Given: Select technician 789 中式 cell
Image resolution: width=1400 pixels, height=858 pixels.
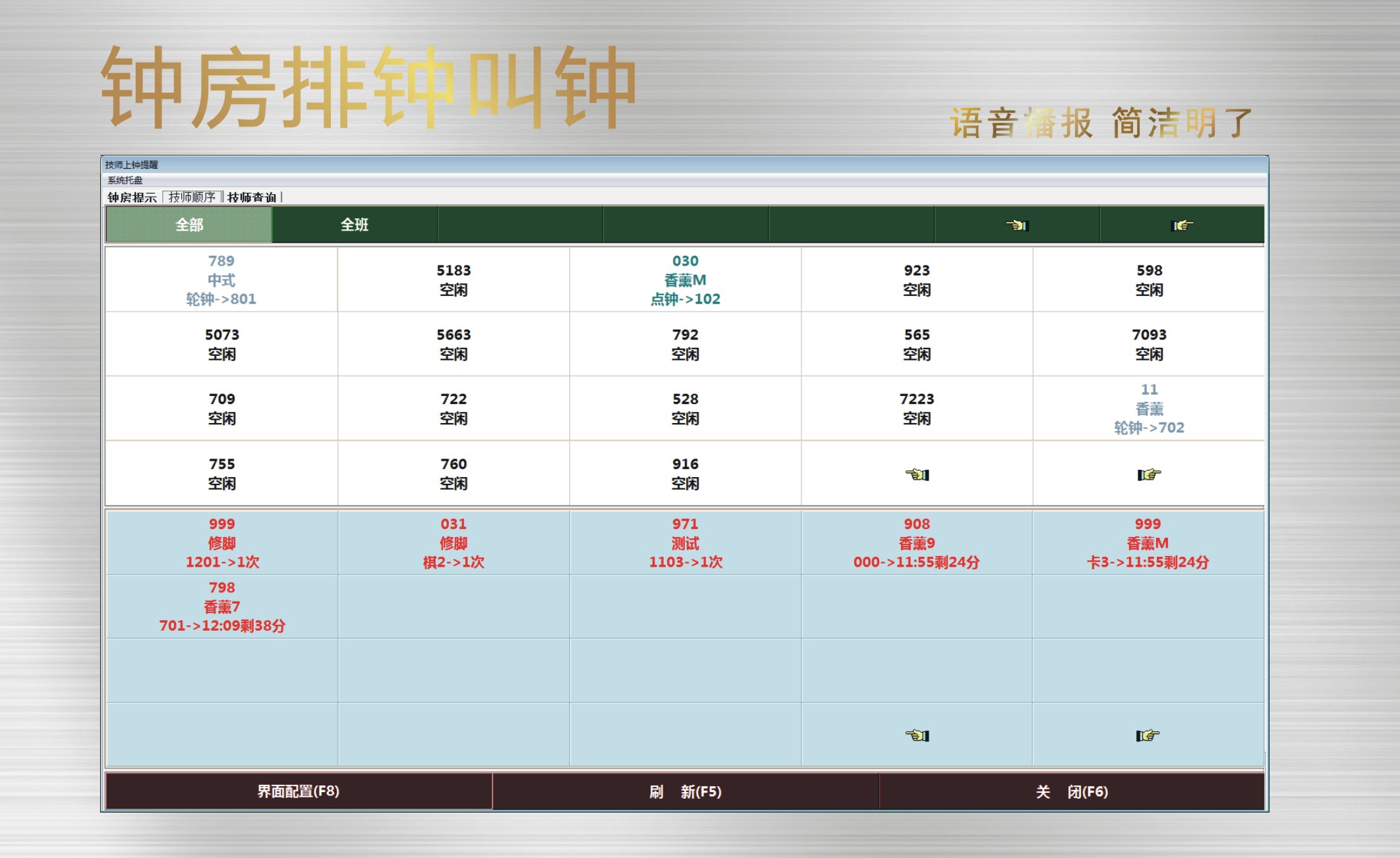Looking at the screenshot, I should click(221, 279).
